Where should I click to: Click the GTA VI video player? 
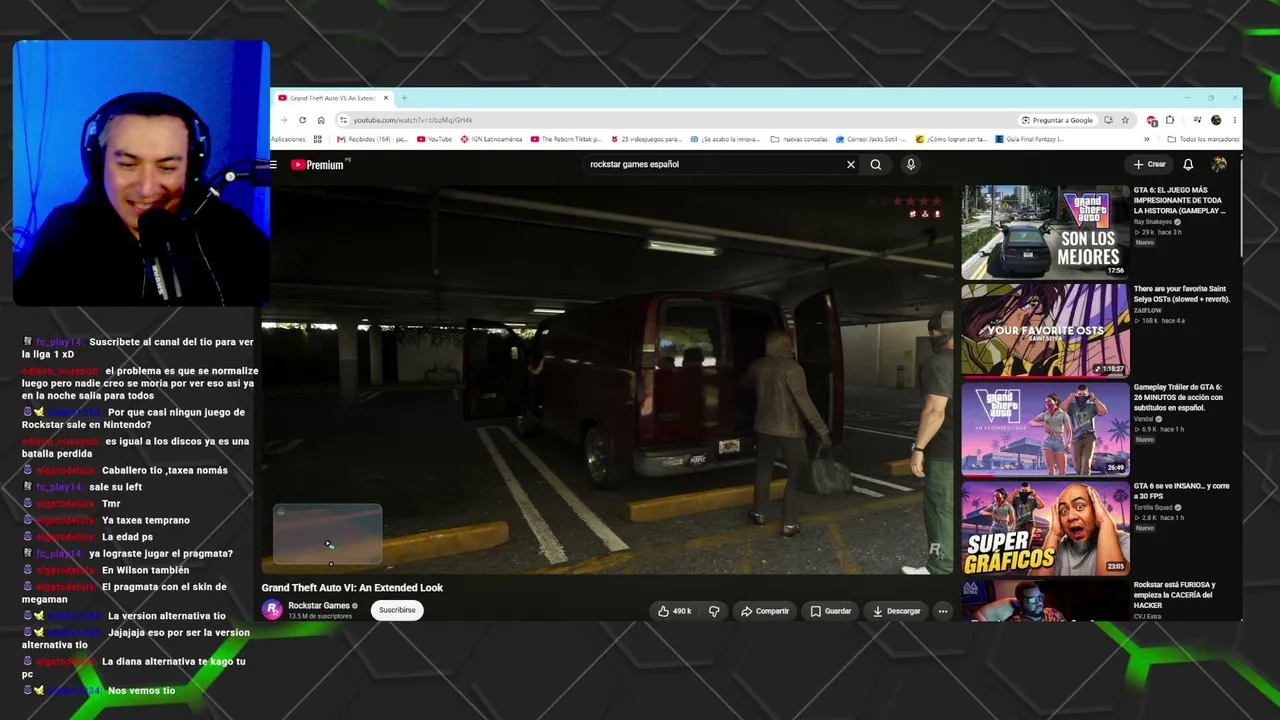point(607,379)
